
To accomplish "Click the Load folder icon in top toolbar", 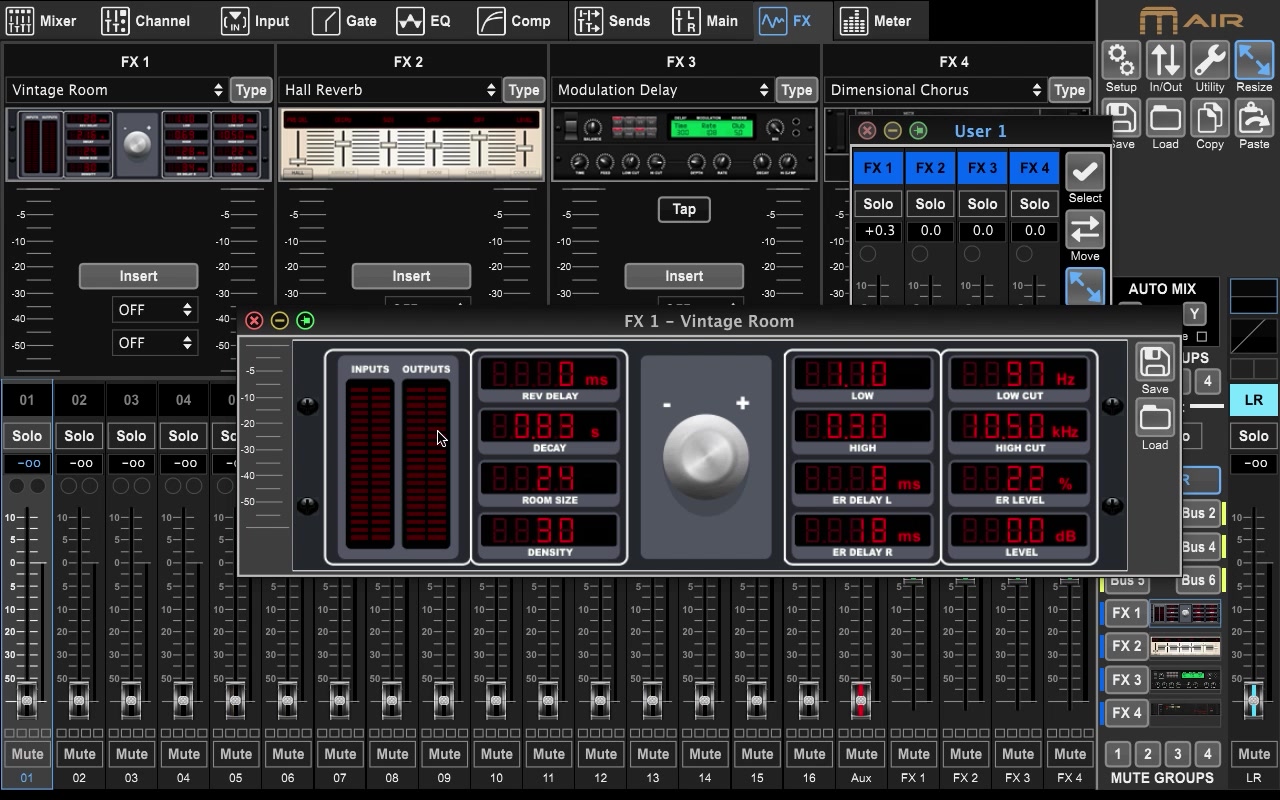I will pos(1165,118).
